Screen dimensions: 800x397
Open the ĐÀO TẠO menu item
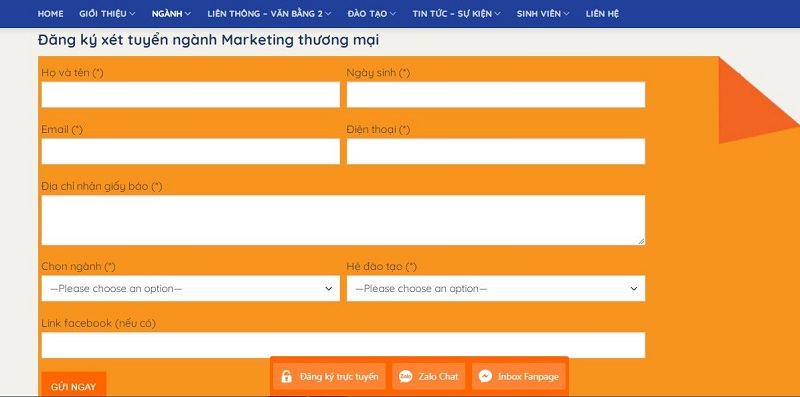pyautogui.click(x=367, y=14)
